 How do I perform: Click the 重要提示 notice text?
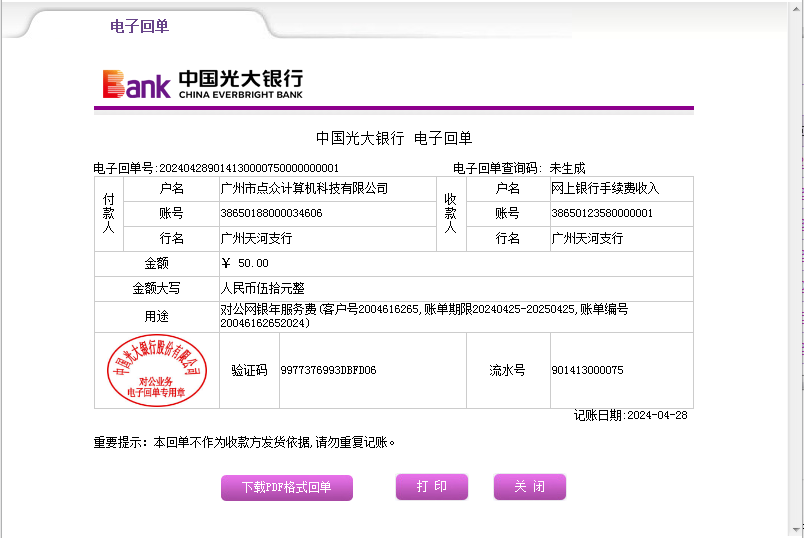point(245,442)
